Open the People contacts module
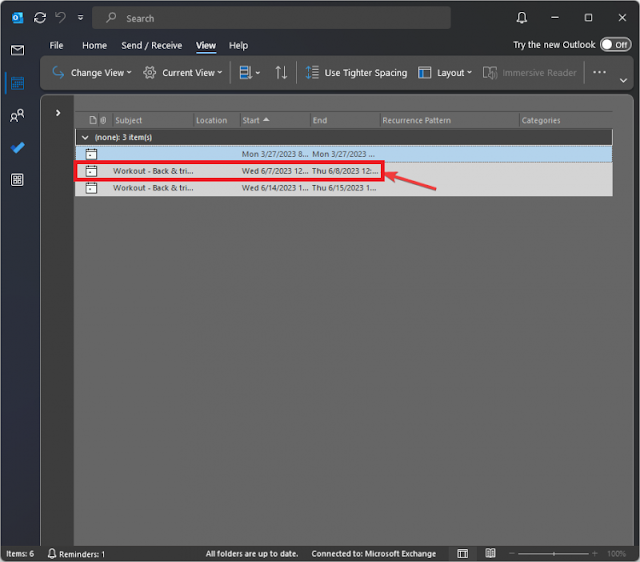Image resolution: width=640 pixels, height=562 pixels. [17, 116]
